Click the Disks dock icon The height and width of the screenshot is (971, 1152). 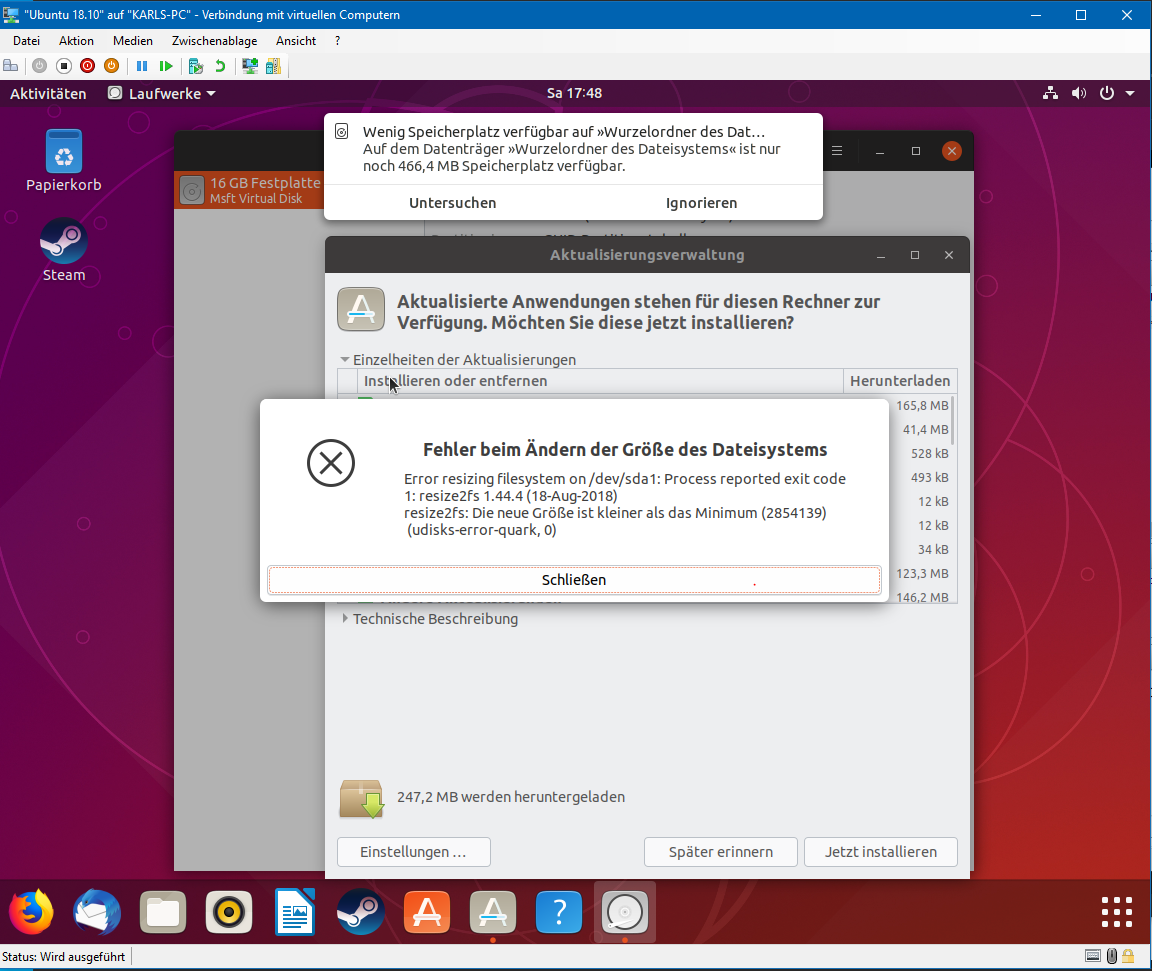624,912
